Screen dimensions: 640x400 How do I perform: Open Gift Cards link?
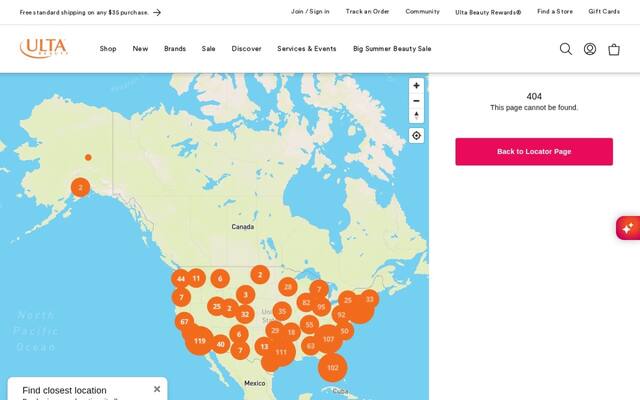604,12
